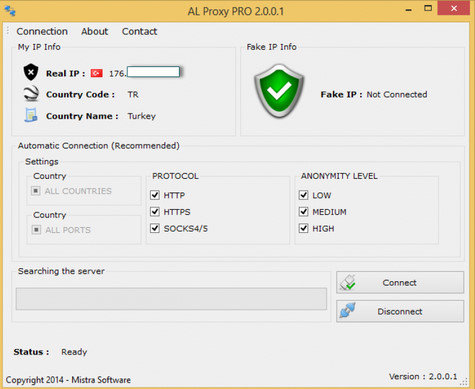The width and height of the screenshot is (475, 389).
Task: Uncheck the MEDIUM anonymity level
Action: coord(303,212)
